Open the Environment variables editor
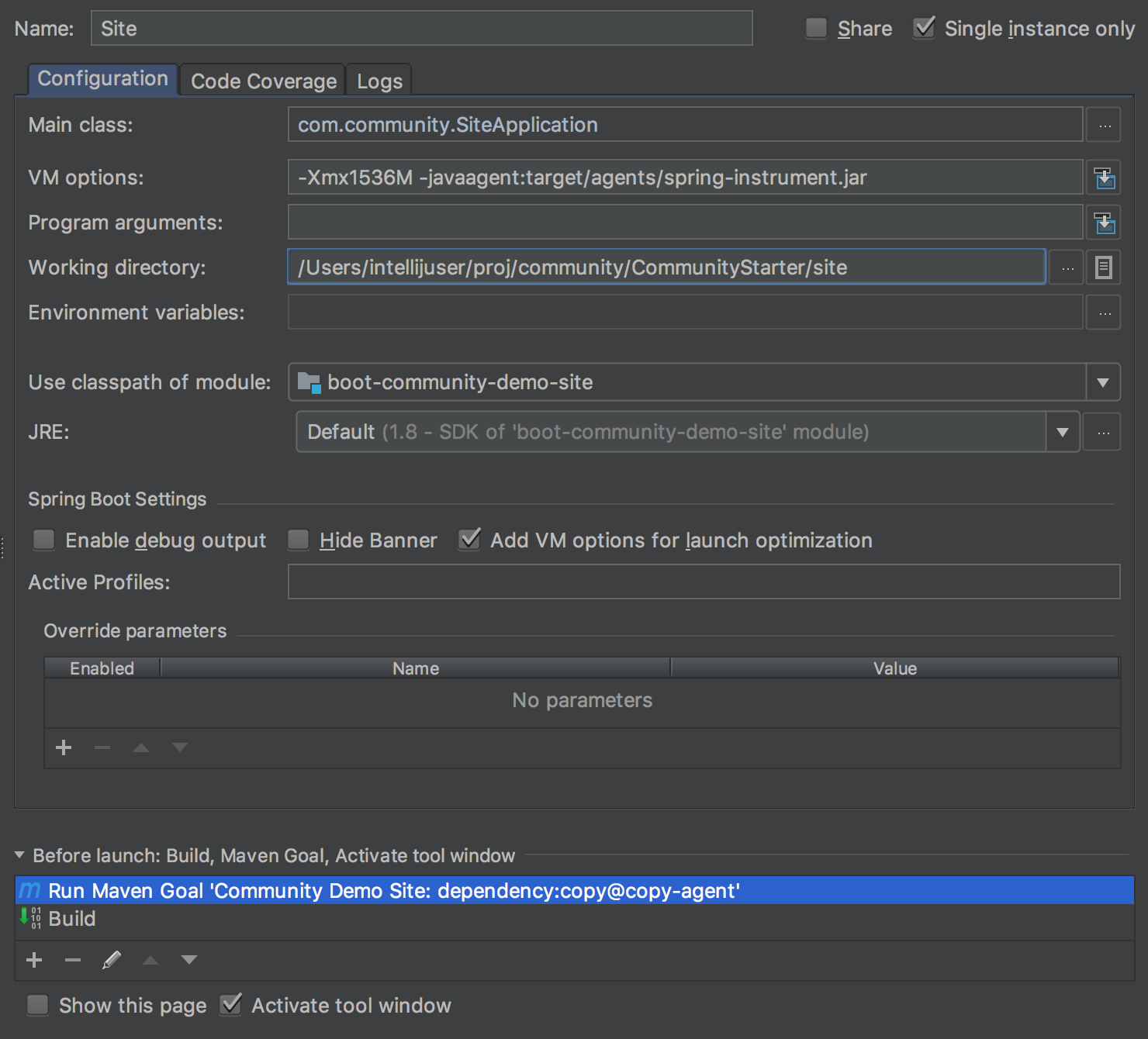Screen dimensions: 1148x1039 coord(1103,312)
